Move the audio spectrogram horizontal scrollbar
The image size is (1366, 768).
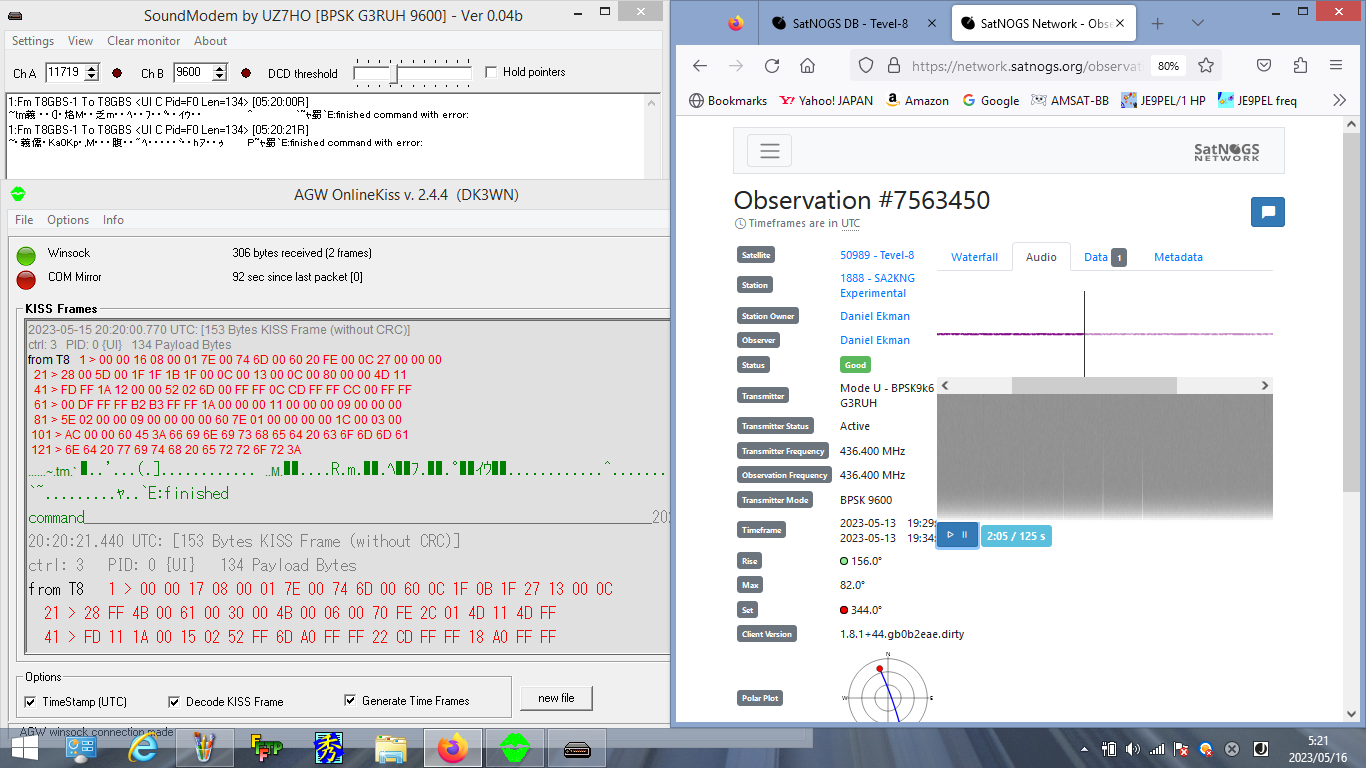tap(1094, 385)
